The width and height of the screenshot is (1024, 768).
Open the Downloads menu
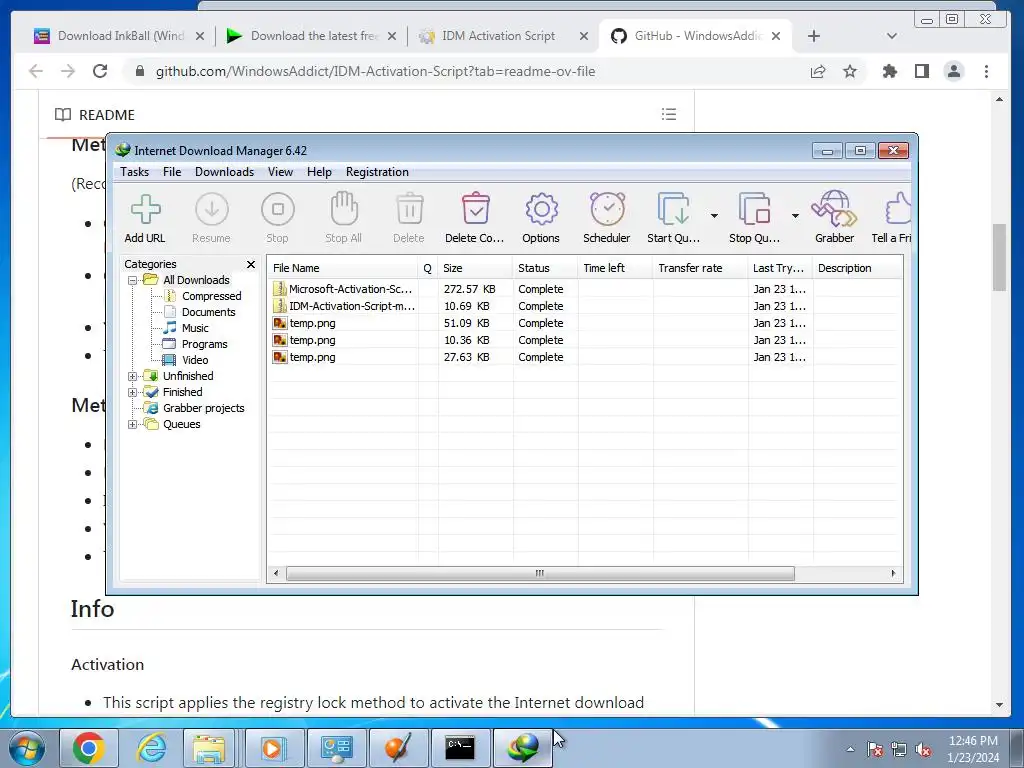tap(224, 172)
